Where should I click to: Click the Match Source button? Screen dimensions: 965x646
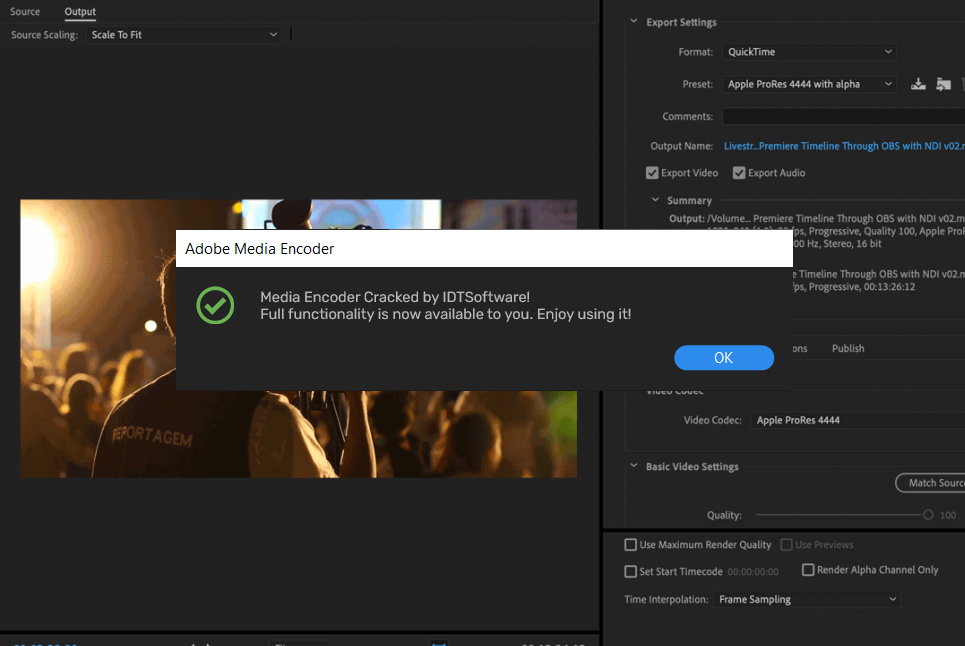931,483
